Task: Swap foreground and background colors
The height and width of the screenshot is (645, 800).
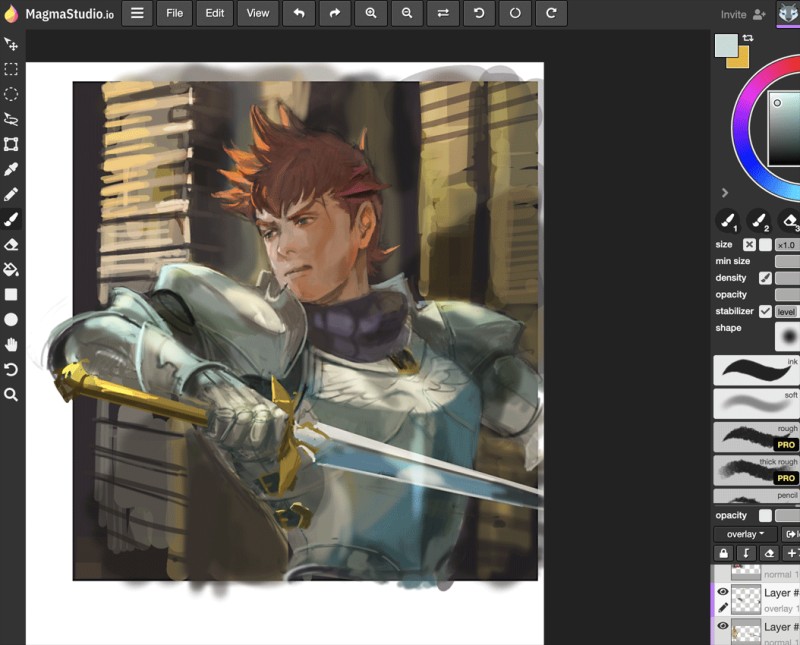Action: tap(747, 38)
